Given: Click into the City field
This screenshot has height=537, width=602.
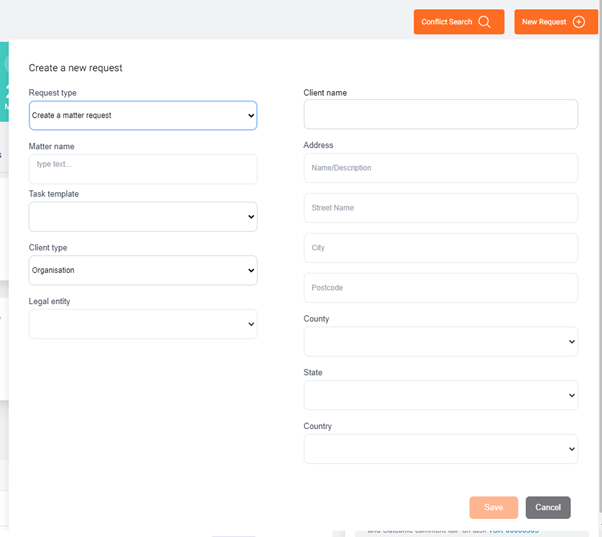Looking at the screenshot, I should (x=441, y=248).
